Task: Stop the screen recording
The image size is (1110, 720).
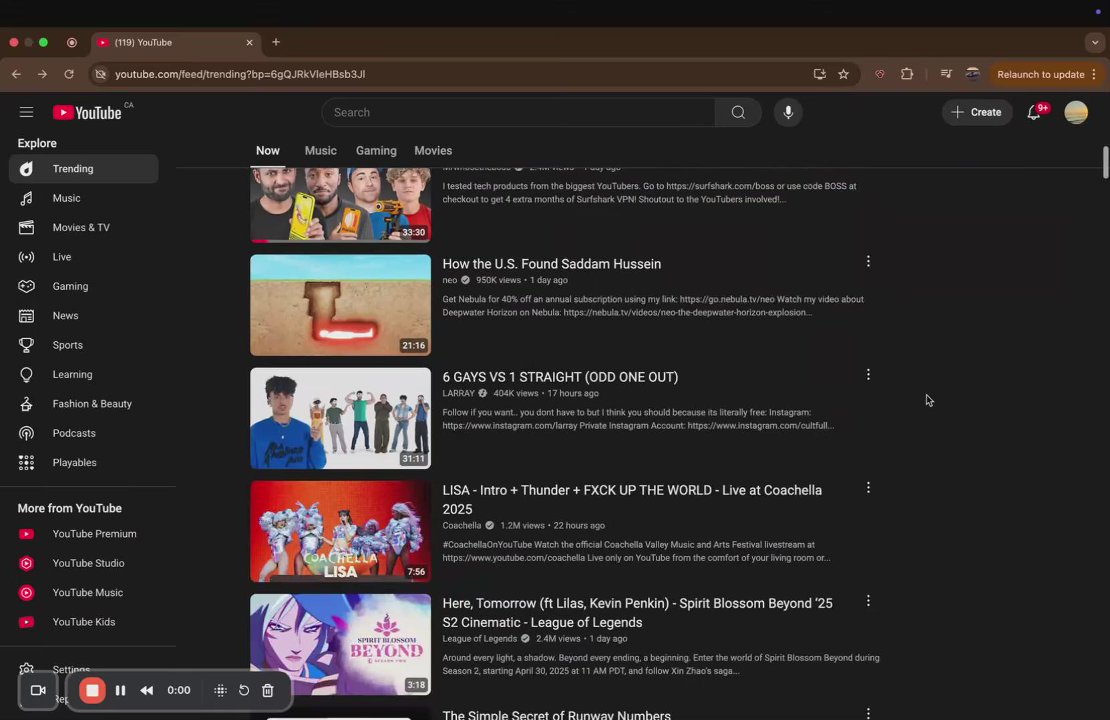Action: 92,690
